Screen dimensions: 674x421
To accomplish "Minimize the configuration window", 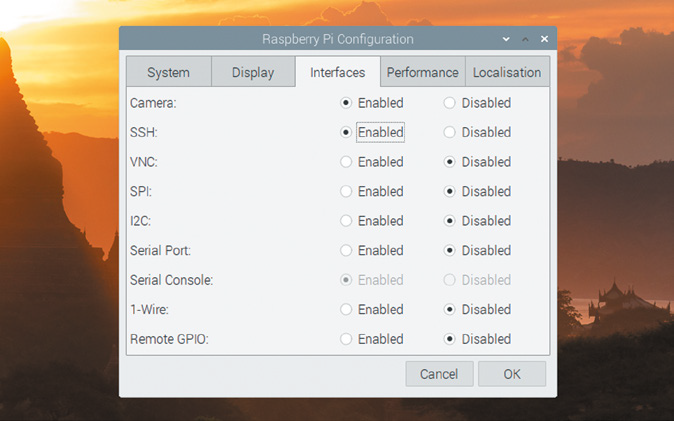I will click(x=508, y=39).
